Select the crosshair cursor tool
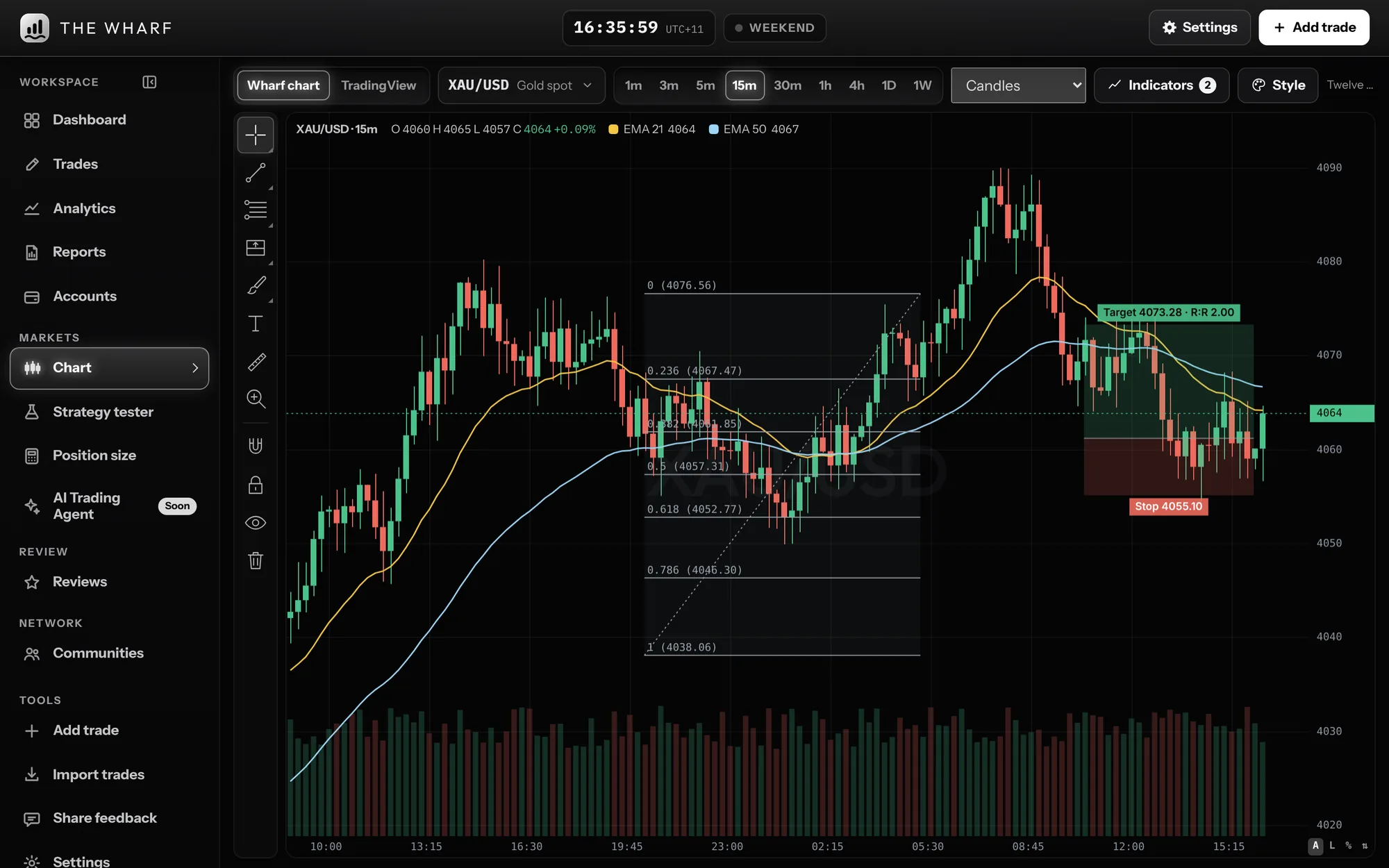Screen dimensions: 1389x868 click(x=256, y=135)
